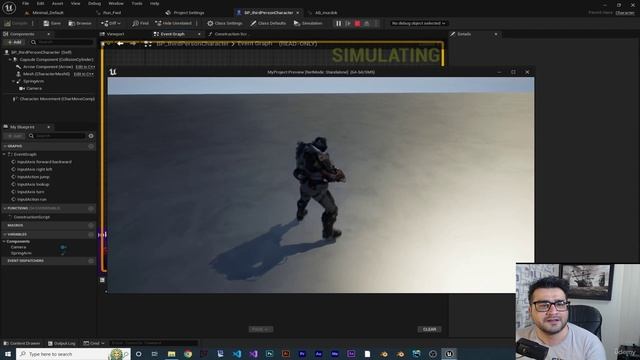Open the Content Drawer
The image size is (640, 360).
pyautogui.click(x=22, y=343)
